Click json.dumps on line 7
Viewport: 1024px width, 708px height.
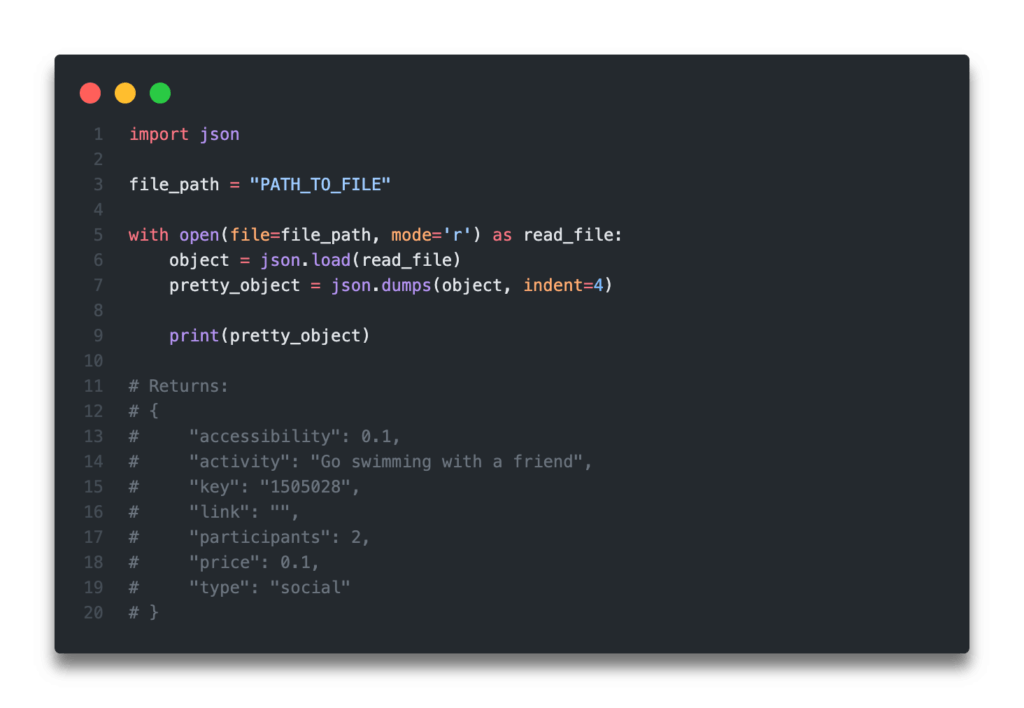point(381,285)
